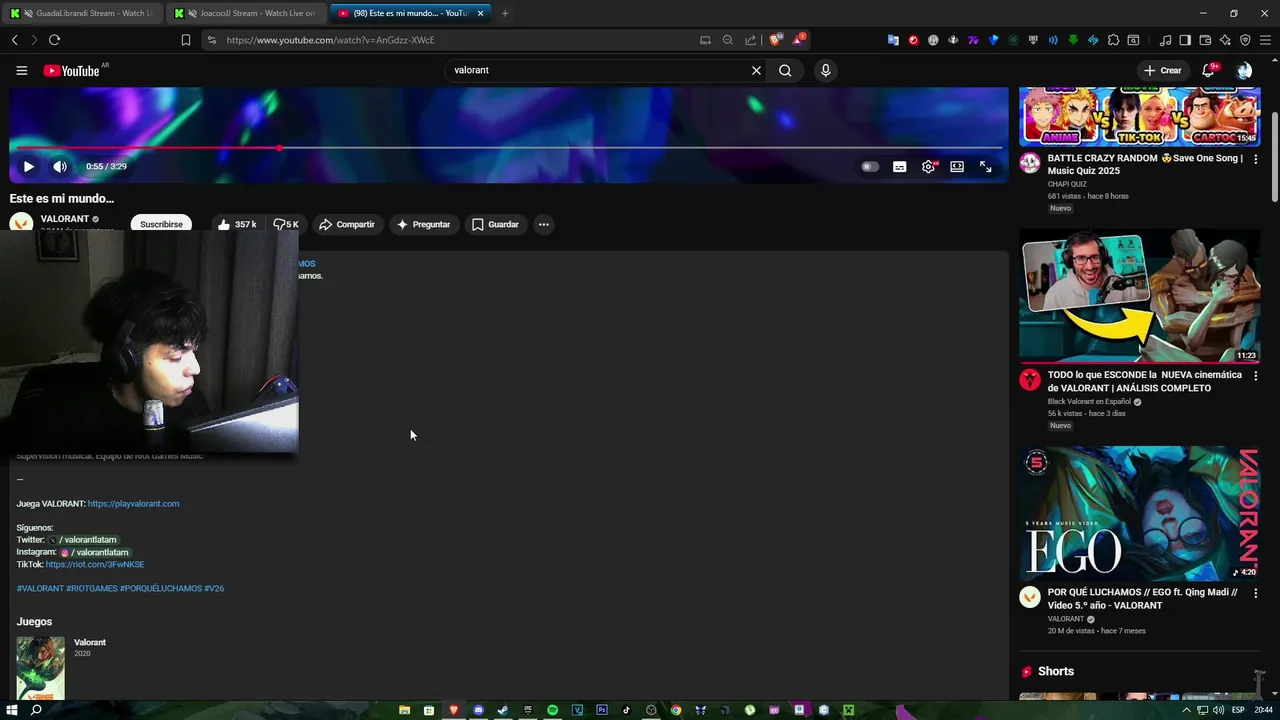Viewport: 1280px width, 720px height.
Task: Toggle the autoplay switch in the player
Action: pos(870,167)
